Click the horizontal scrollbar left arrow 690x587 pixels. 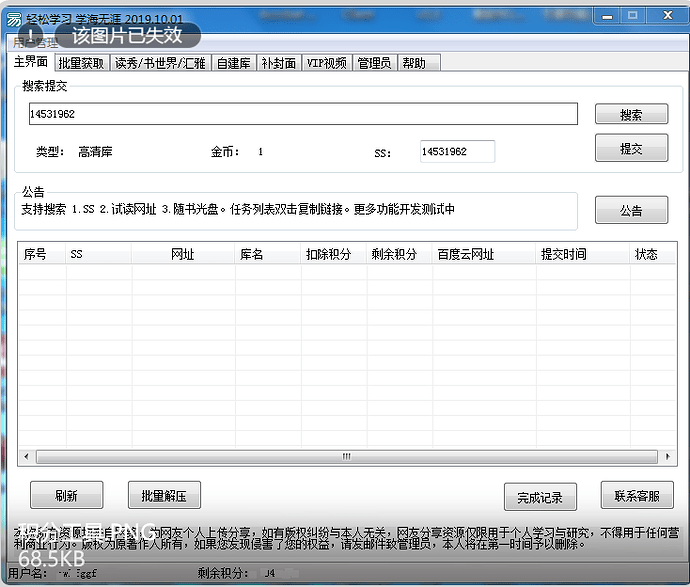tap(27, 457)
